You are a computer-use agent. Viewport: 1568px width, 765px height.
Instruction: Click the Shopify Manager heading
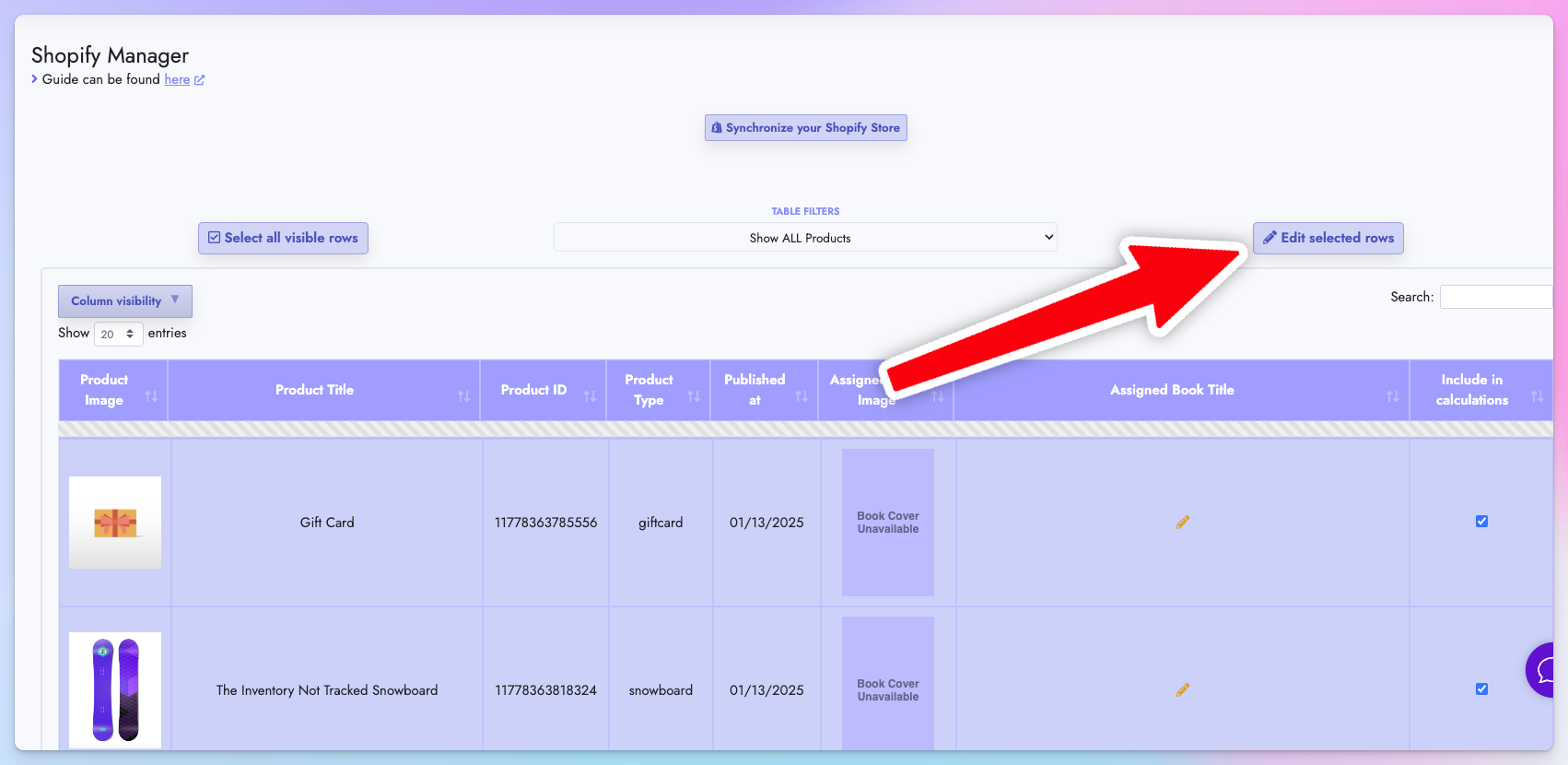coord(110,56)
